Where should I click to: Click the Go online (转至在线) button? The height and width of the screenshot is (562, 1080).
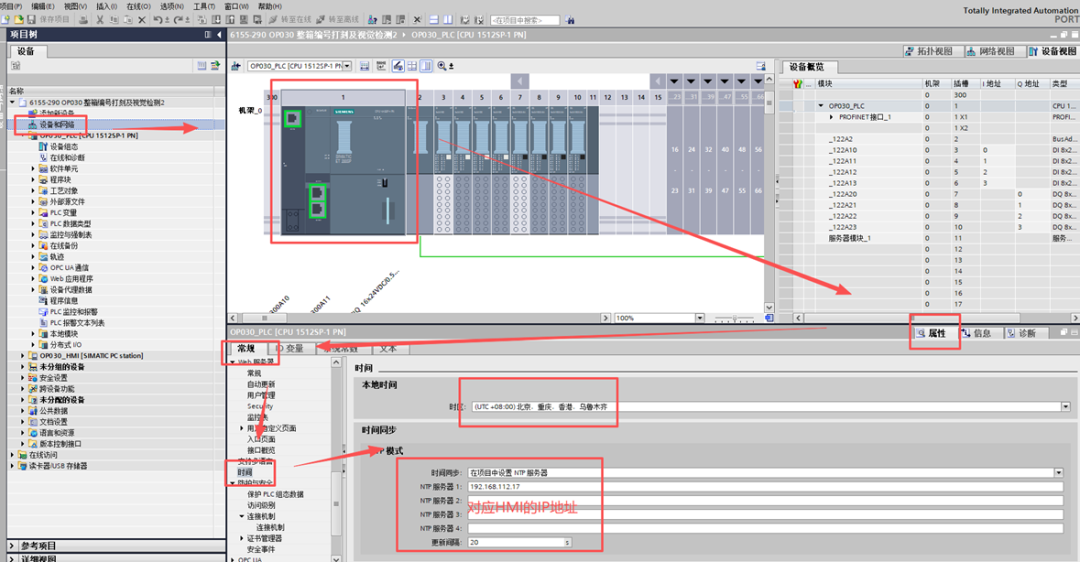[x=291, y=20]
